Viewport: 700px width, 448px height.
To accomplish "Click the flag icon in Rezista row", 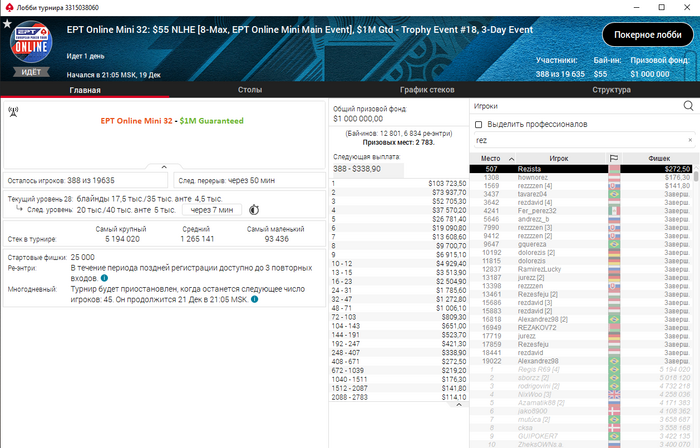I will [614, 169].
